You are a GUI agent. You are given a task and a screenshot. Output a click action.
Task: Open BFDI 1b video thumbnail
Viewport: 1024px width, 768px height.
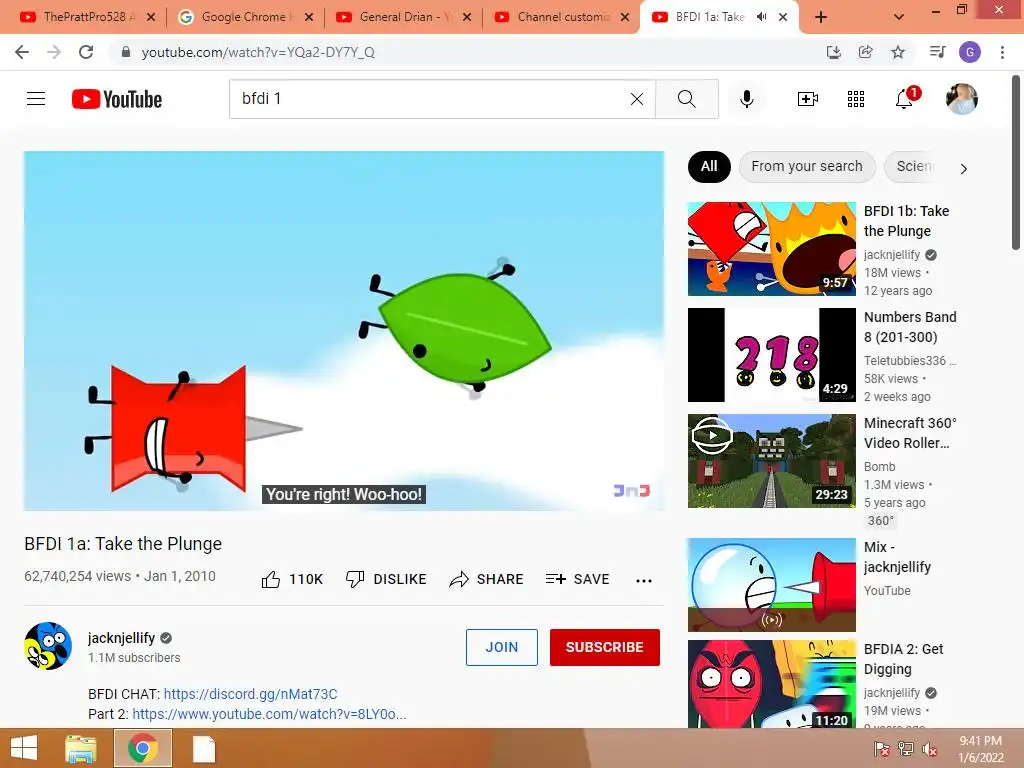[771, 249]
